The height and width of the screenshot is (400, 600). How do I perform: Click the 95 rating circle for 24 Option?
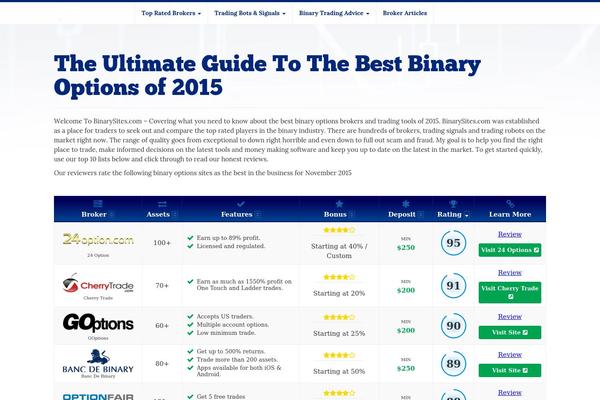point(453,243)
